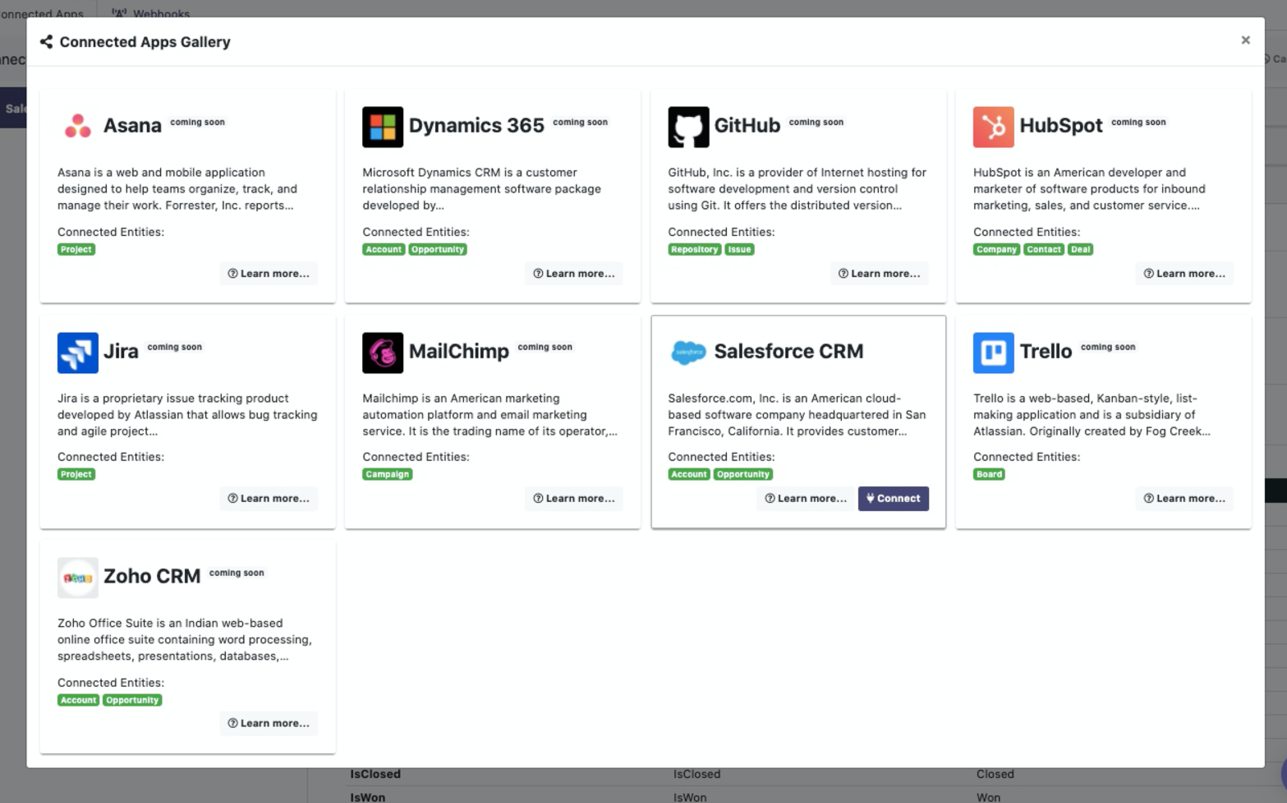1287x803 pixels.
Task: Click the Opportunity tag in Zoho CRM card
Action: [132, 700]
